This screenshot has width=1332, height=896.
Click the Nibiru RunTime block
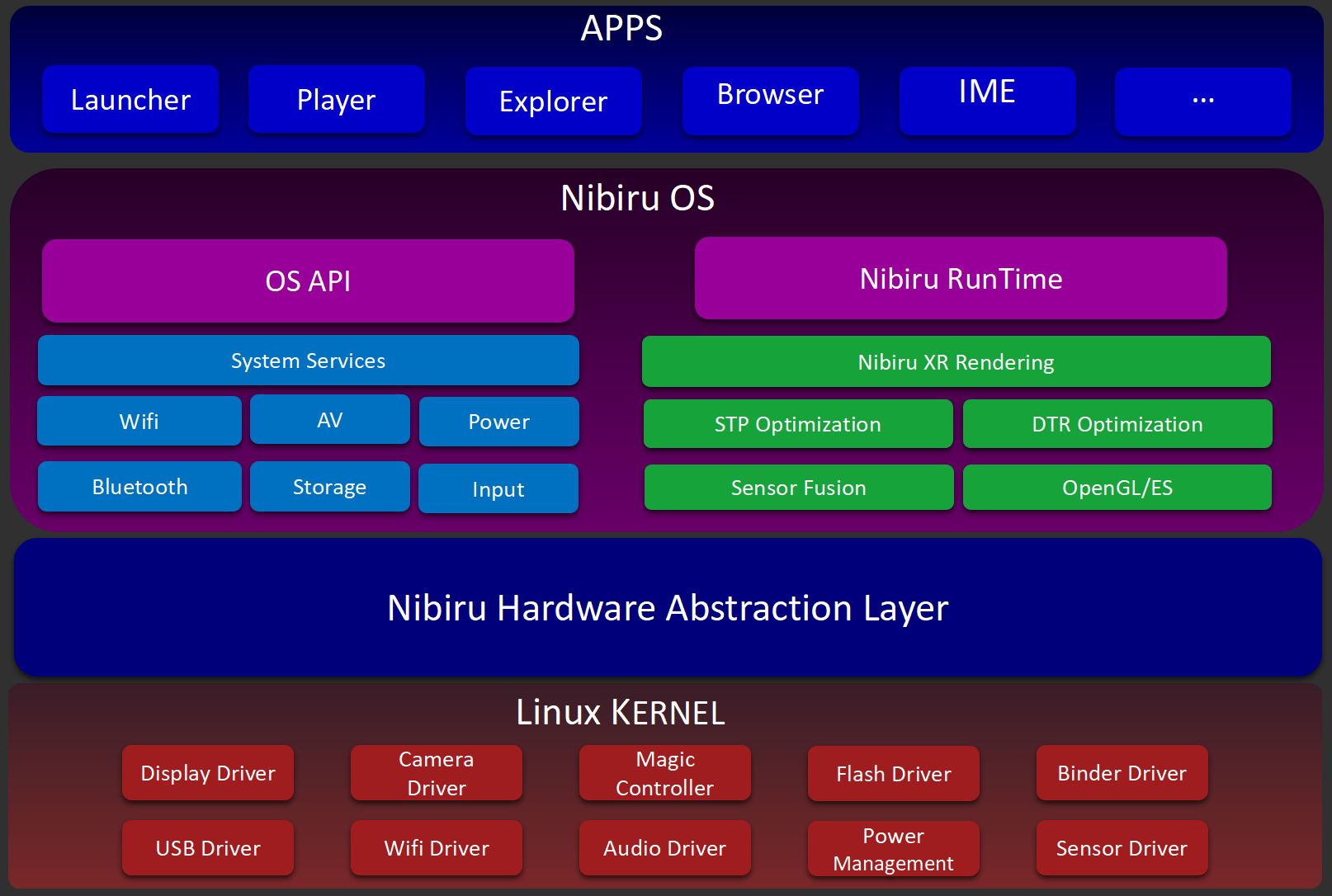(x=961, y=279)
